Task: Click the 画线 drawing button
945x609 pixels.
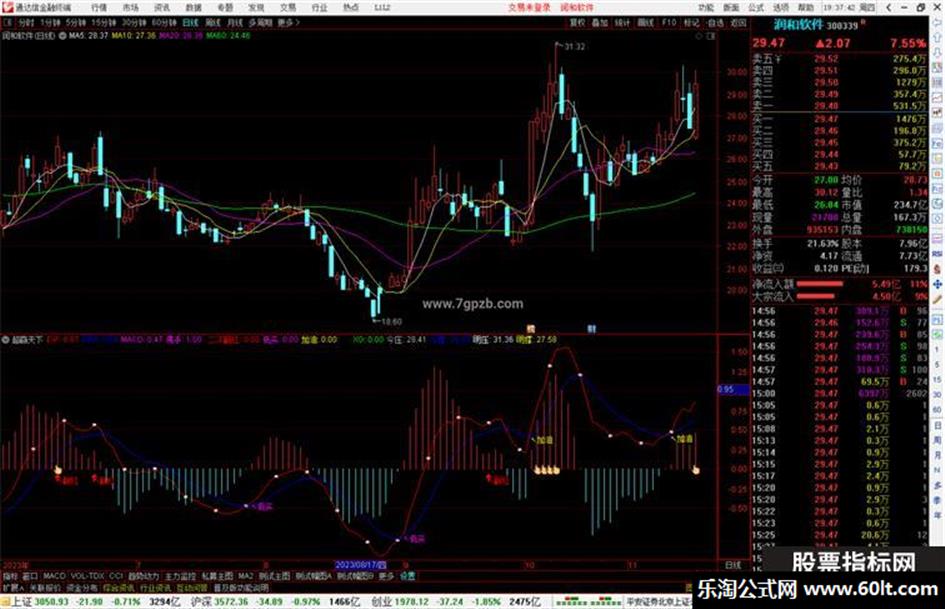Action: point(645,22)
